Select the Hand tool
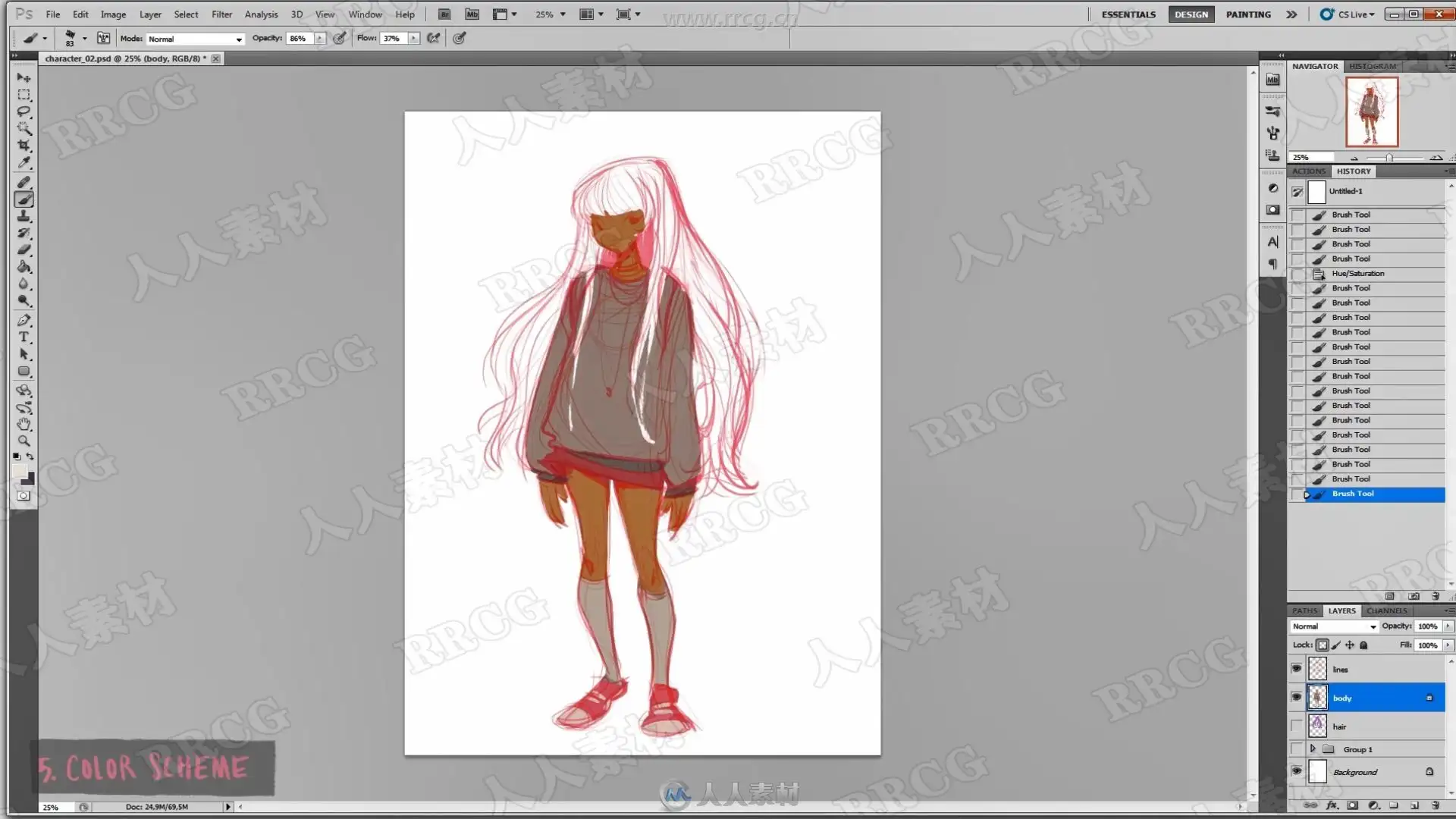1456x819 pixels. click(24, 424)
